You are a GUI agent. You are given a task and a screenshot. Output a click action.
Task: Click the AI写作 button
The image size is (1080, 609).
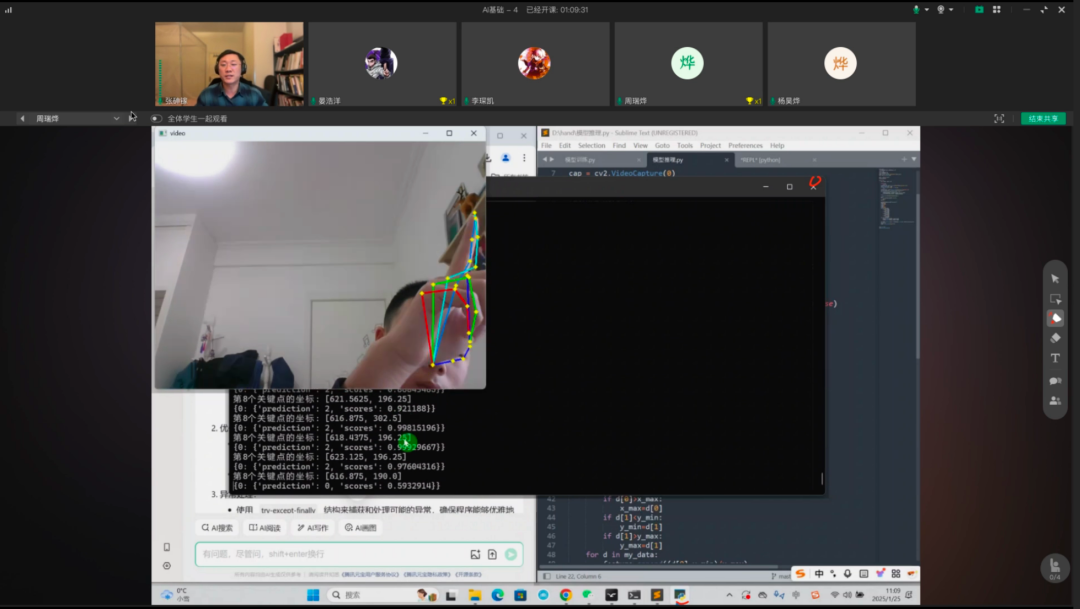point(313,528)
